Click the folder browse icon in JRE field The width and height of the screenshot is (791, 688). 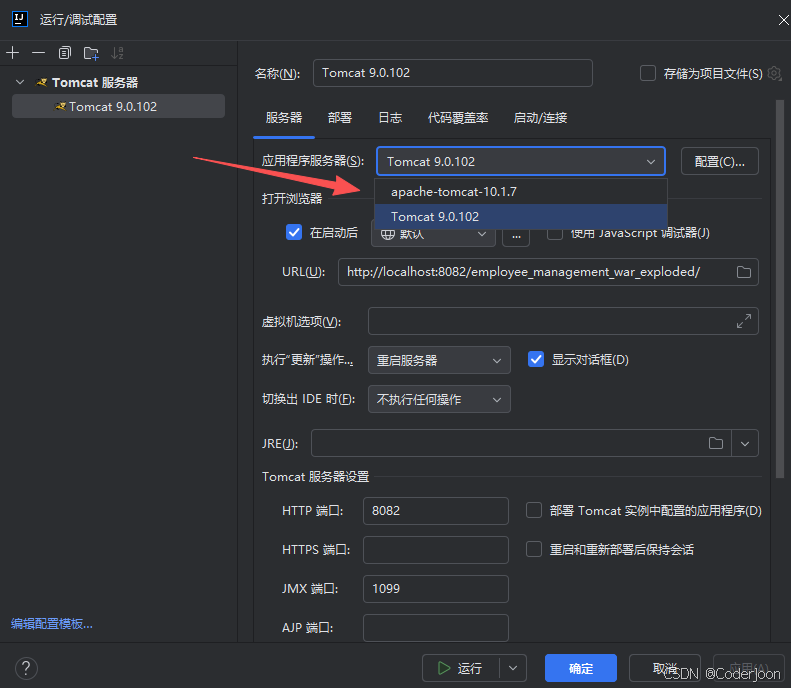pos(716,443)
